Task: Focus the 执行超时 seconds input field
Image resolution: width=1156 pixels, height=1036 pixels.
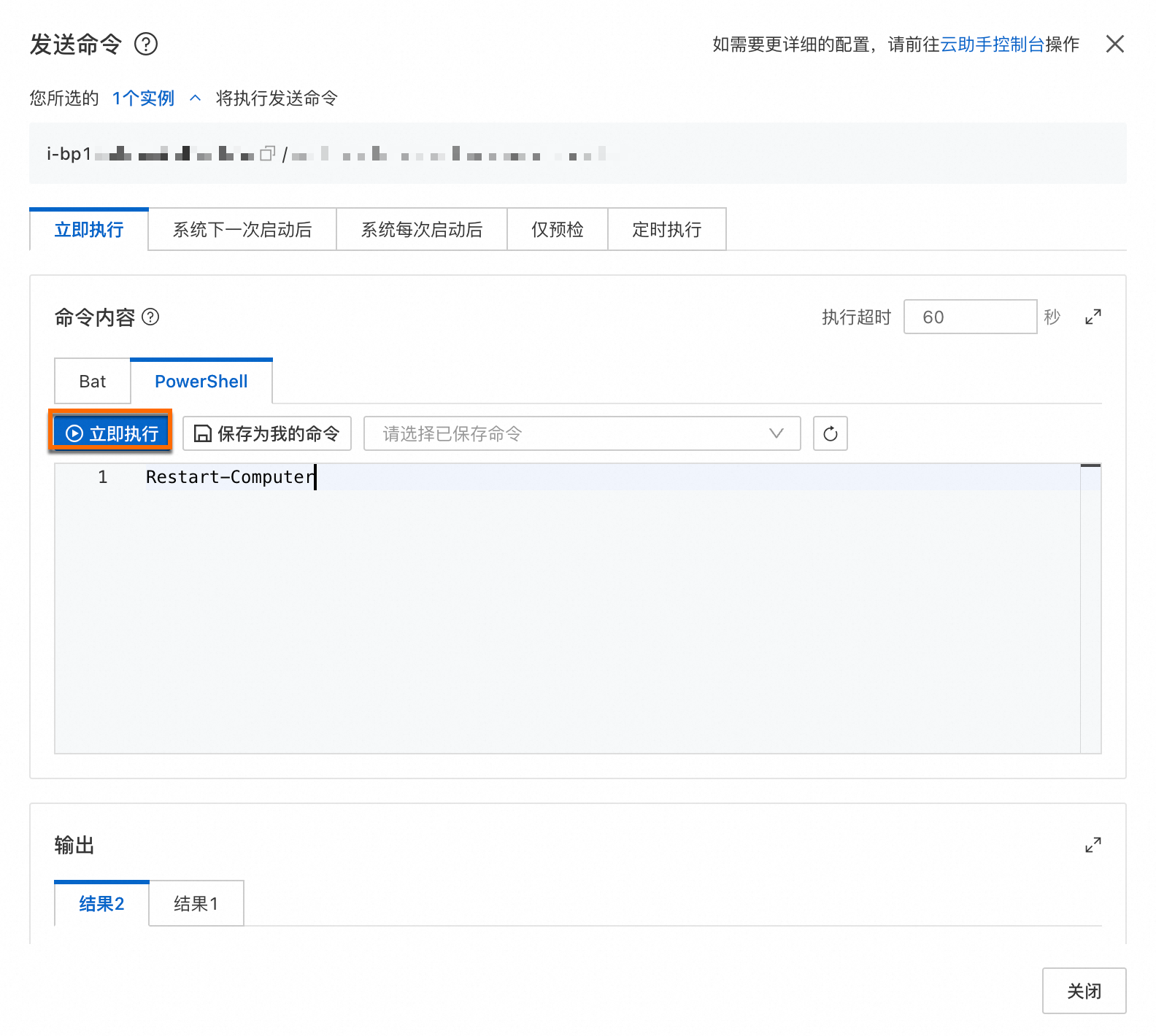Action: 970,317
